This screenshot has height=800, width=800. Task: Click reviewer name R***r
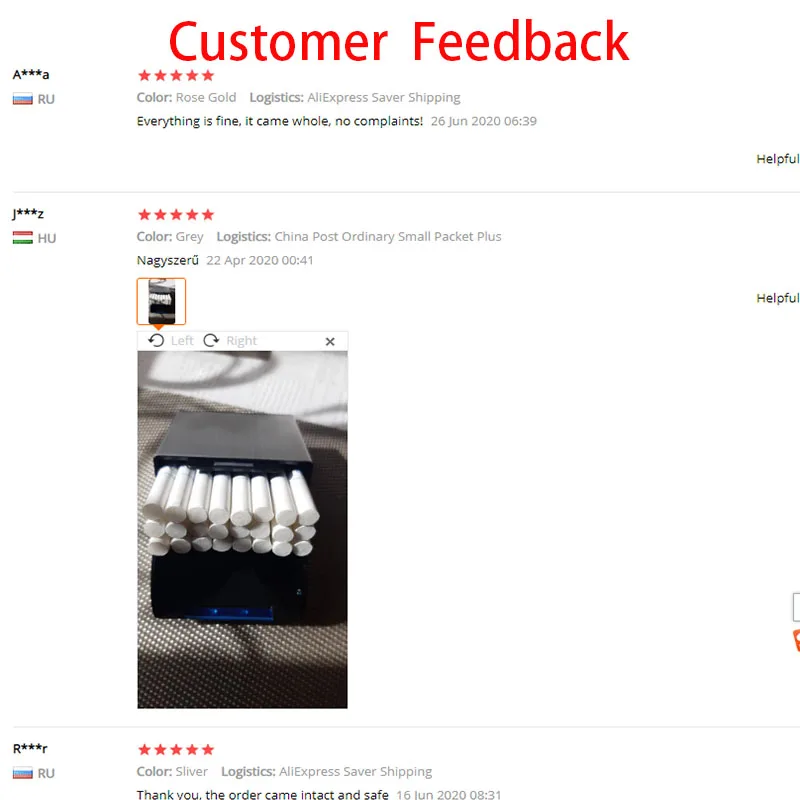pos(30,748)
